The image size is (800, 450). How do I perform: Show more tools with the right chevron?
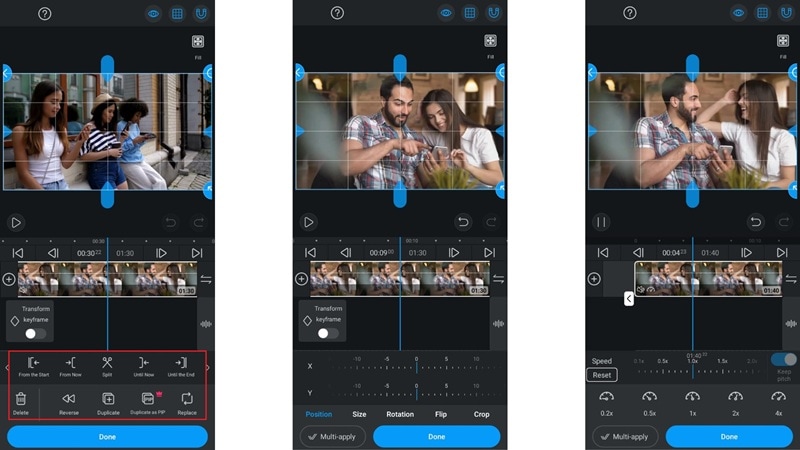[x=208, y=367]
